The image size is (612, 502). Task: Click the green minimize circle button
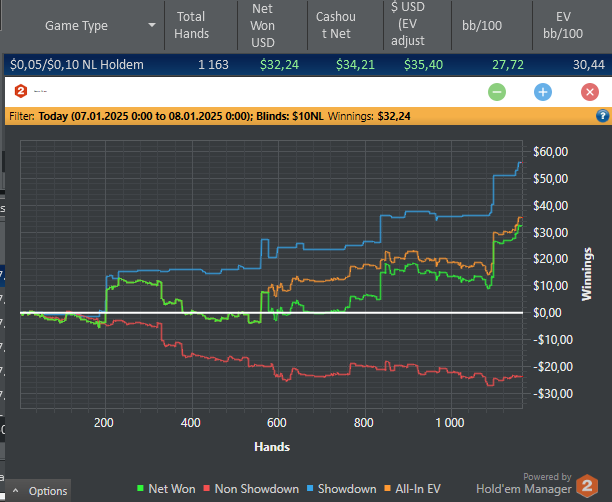[497, 92]
